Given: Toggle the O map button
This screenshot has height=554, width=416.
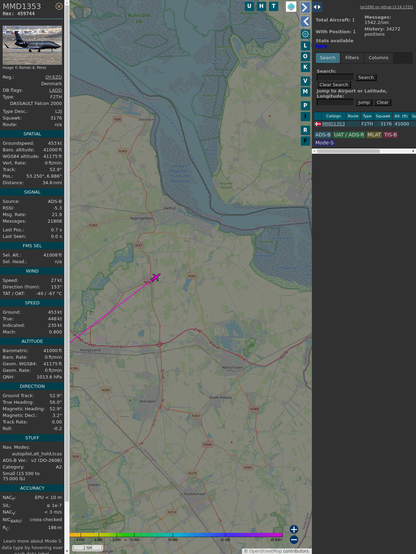Looking at the screenshot, I should (x=305, y=56).
